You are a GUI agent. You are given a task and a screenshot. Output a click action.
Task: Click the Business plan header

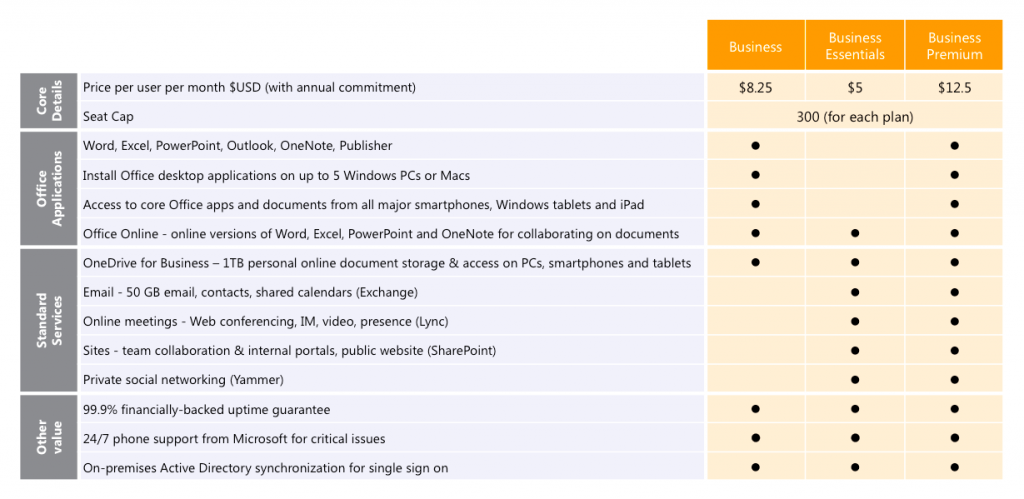coord(756,46)
